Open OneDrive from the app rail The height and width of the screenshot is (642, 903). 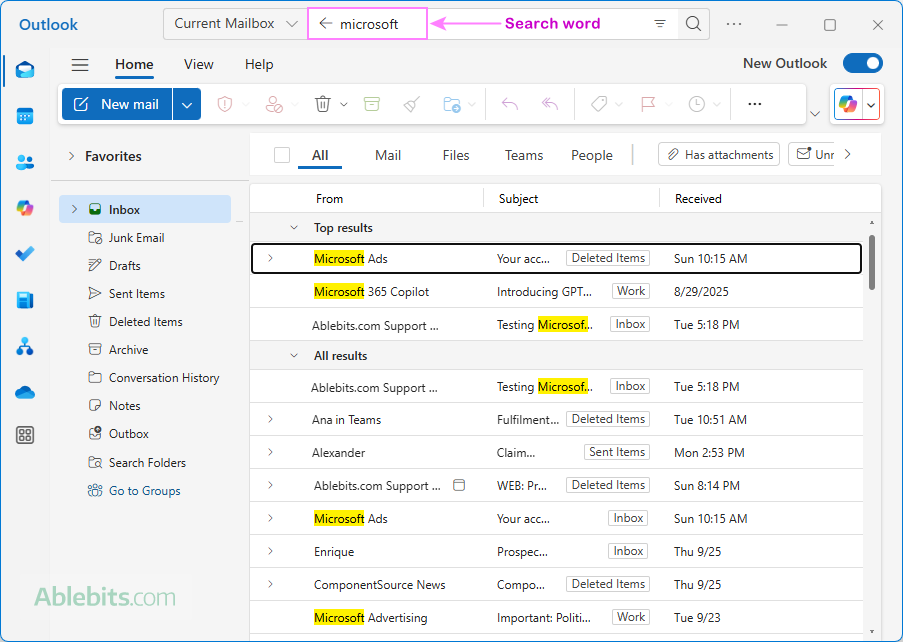tap(25, 392)
